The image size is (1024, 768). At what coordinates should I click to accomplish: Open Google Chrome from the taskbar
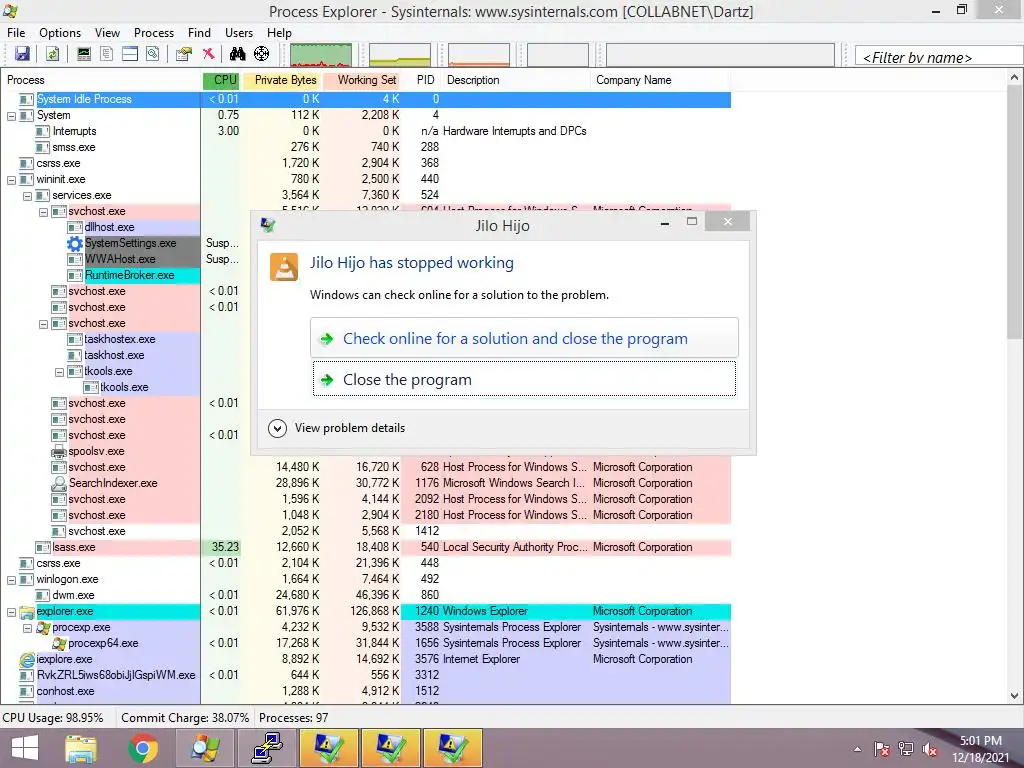click(x=142, y=748)
